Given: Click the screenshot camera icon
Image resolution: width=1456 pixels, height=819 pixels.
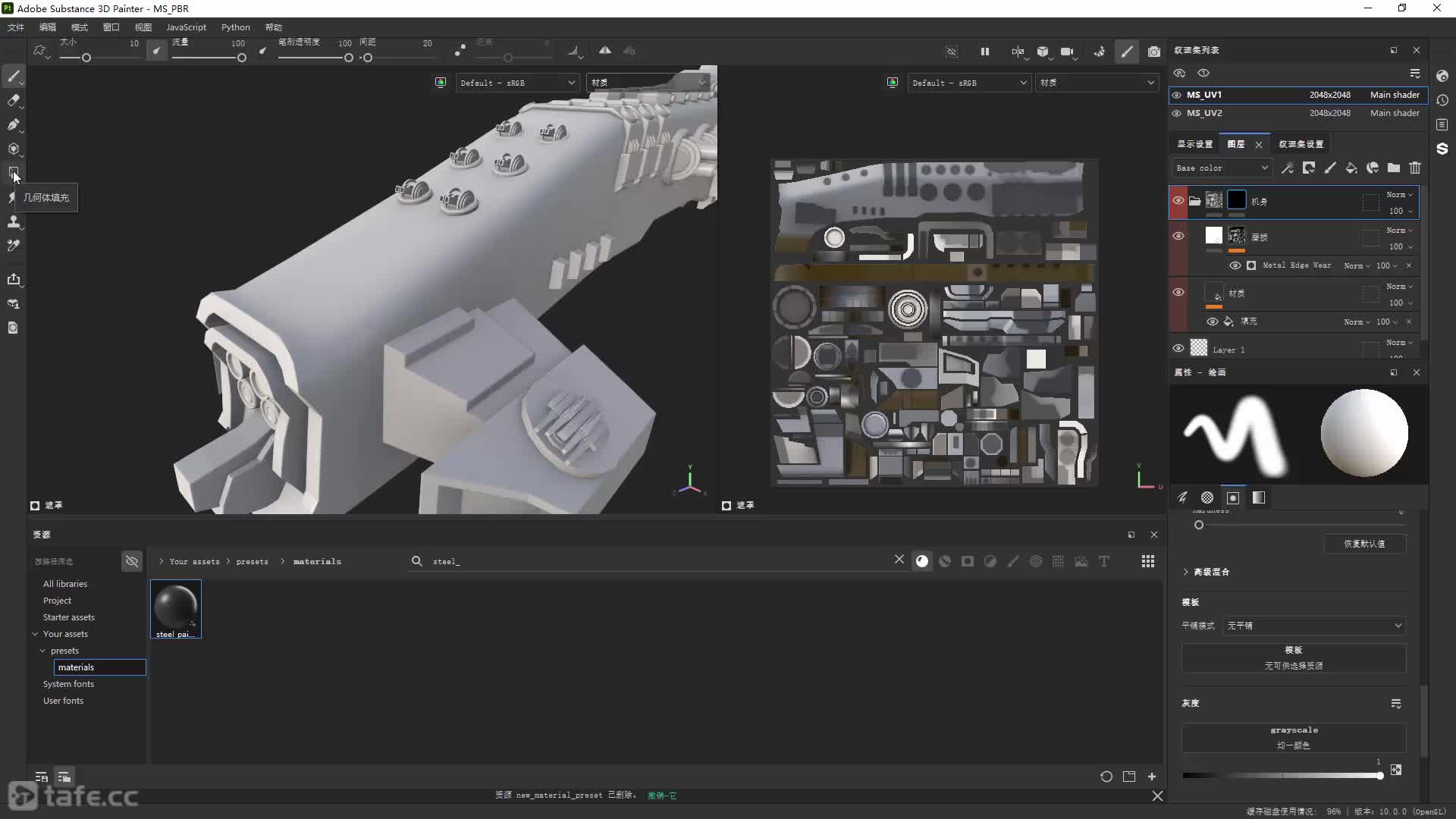Looking at the screenshot, I should [x=1154, y=52].
